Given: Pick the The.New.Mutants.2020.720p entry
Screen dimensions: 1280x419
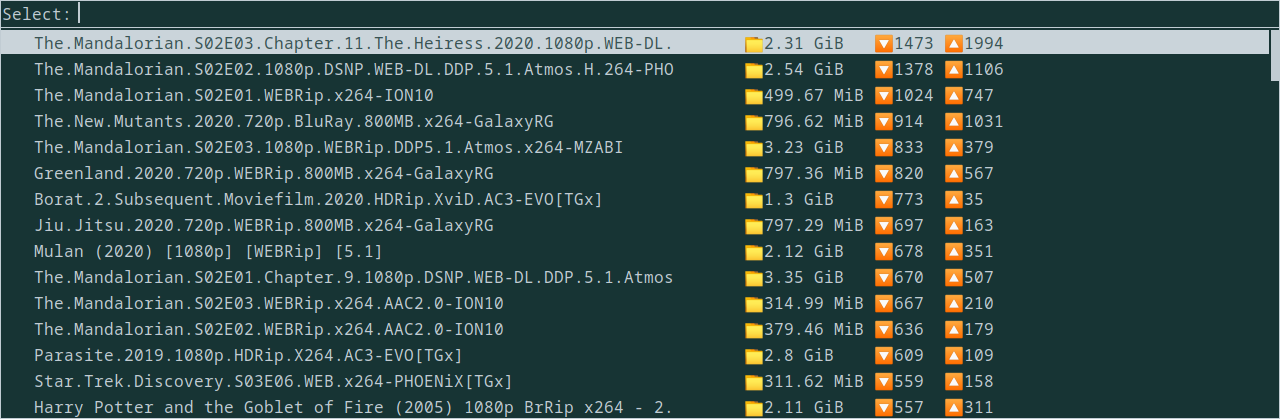Looking at the screenshot, I should [635, 122].
